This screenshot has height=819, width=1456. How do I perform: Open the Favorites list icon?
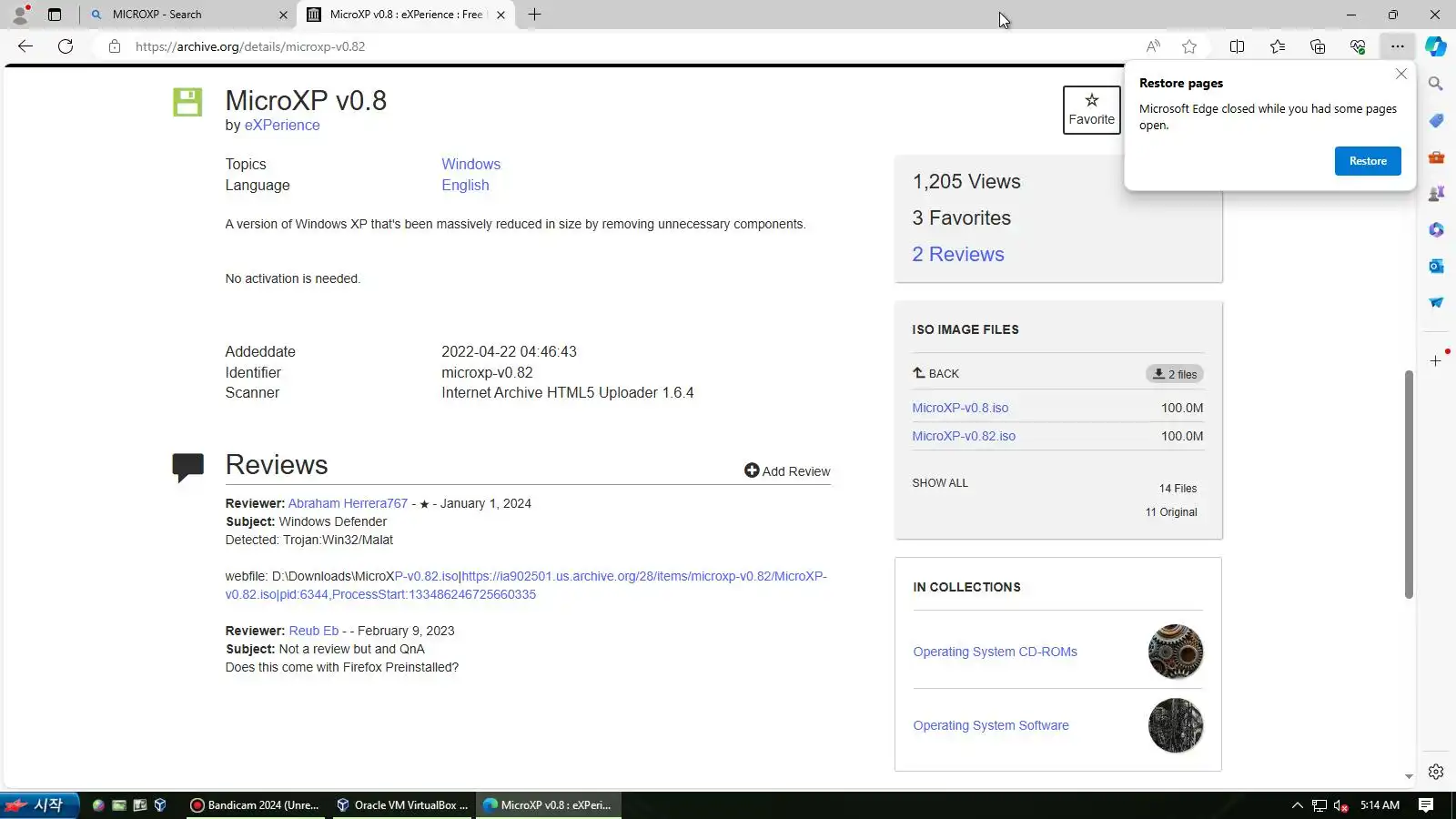click(x=1278, y=46)
